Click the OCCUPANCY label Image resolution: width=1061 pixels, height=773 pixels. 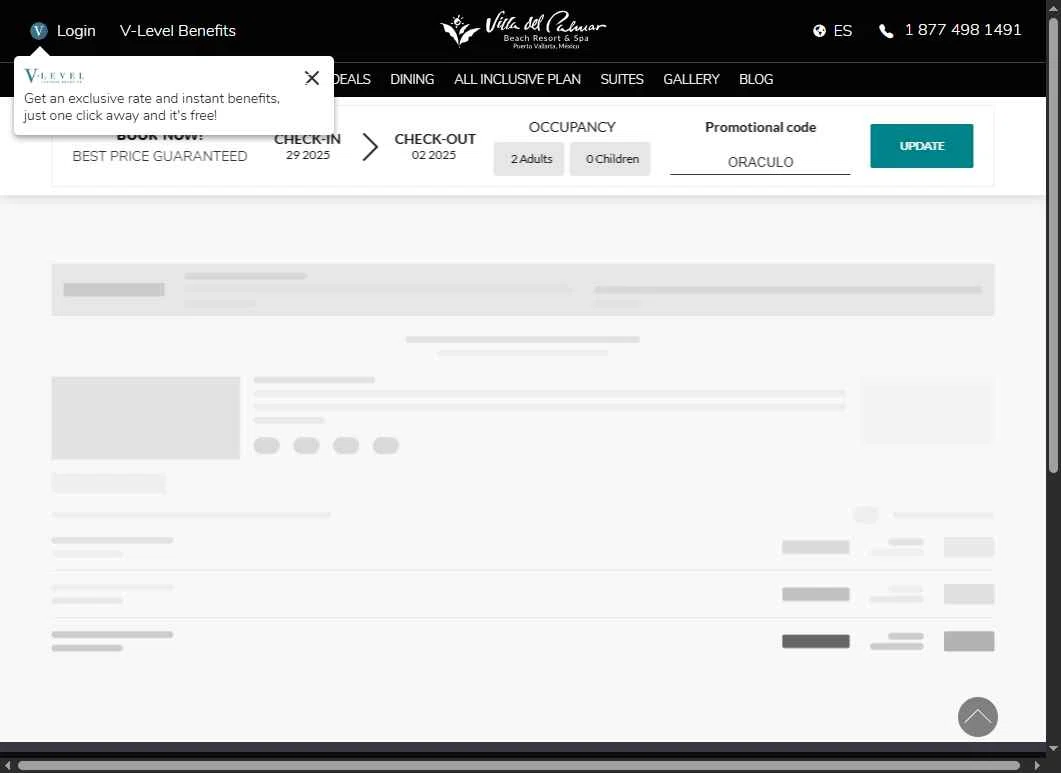(572, 127)
